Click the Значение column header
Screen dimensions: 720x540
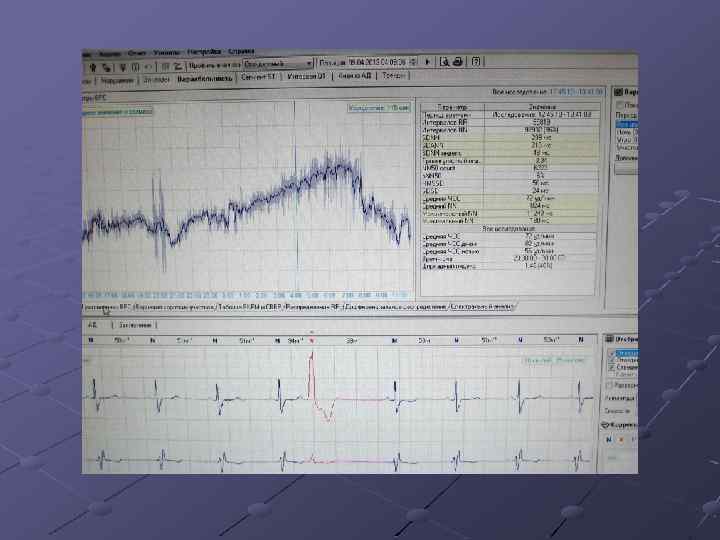click(x=542, y=107)
